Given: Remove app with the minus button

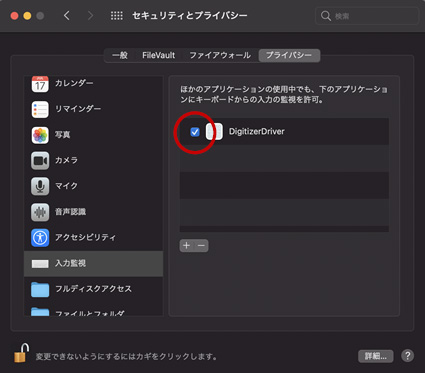Looking at the screenshot, I should 201,246.
